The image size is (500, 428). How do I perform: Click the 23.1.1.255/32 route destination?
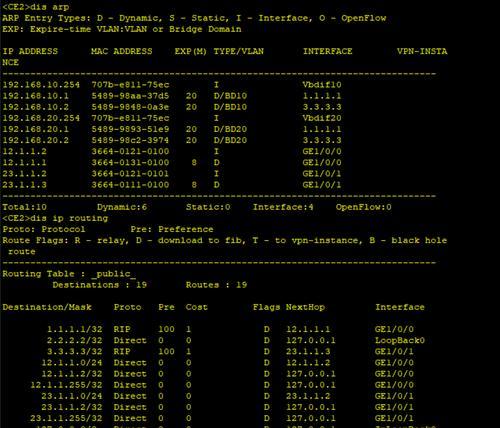66,418
